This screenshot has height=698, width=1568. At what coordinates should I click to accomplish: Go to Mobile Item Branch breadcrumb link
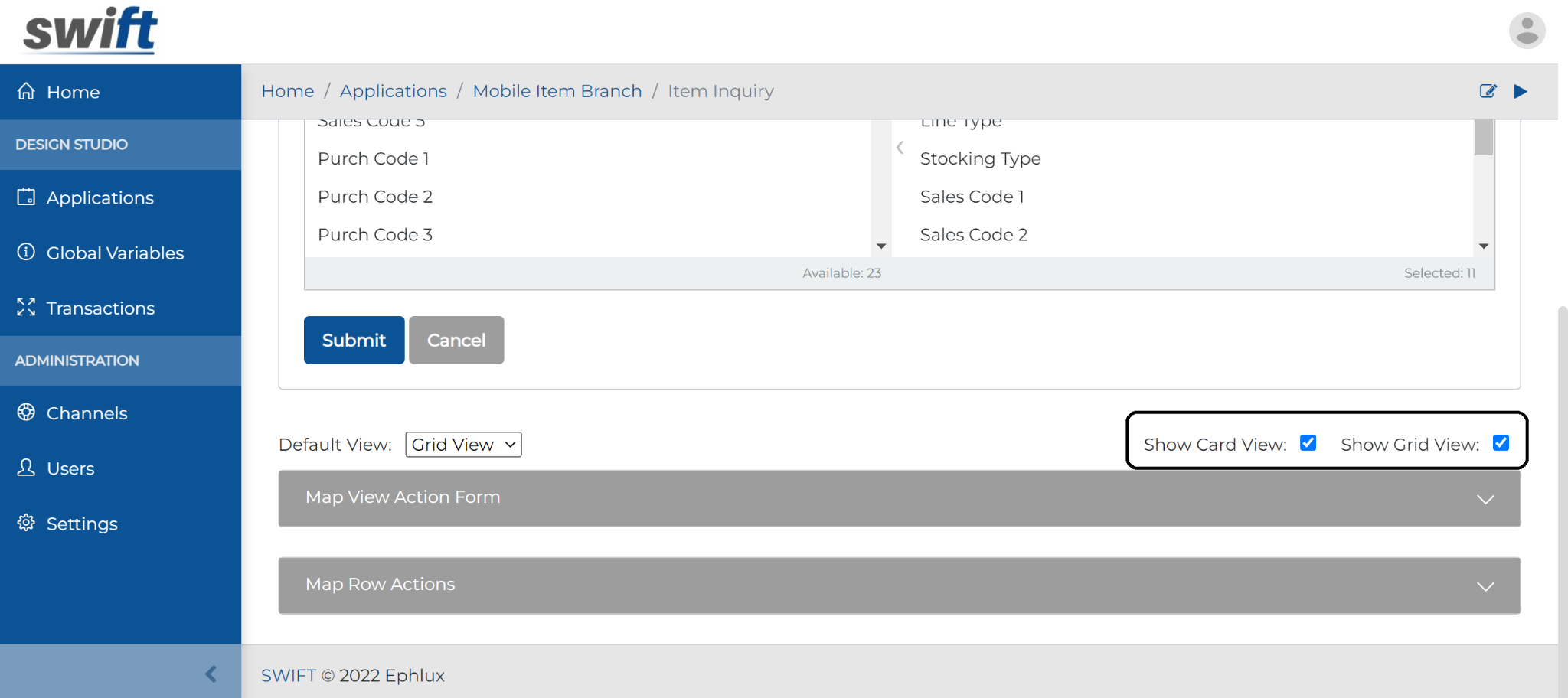click(557, 91)
